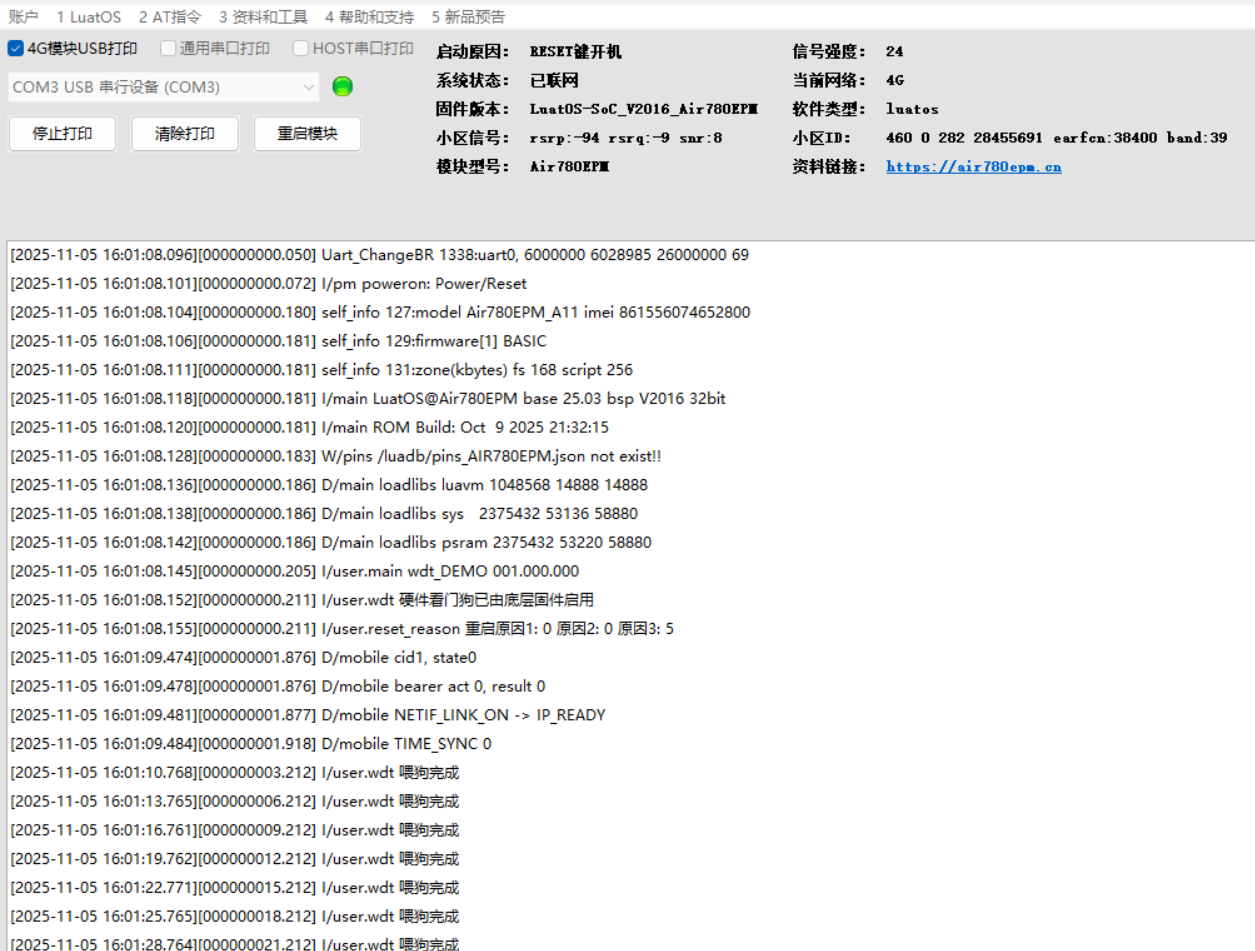Viewport: 1255px width, 951px height.
Task: Click the ROM Build: Oct 9 2025 line
Action: (x=309, y=427)
